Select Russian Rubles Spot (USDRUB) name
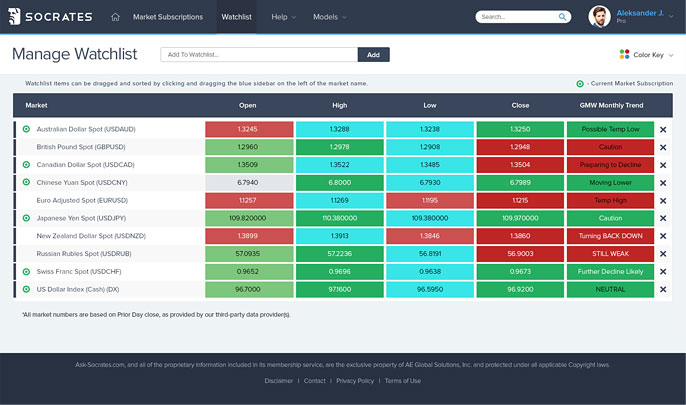 point(84,254)
